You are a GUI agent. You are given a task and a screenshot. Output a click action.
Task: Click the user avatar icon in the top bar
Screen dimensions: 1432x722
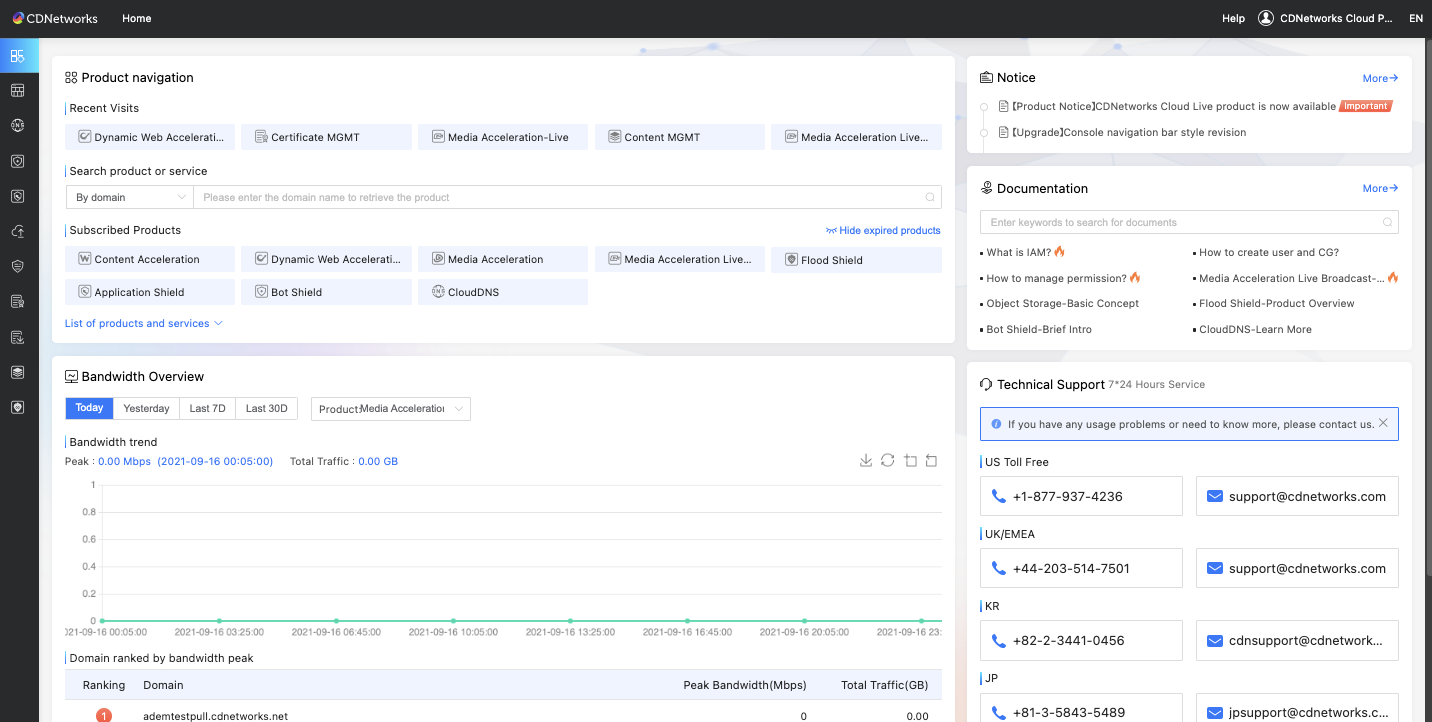(x=1266, y=18)
